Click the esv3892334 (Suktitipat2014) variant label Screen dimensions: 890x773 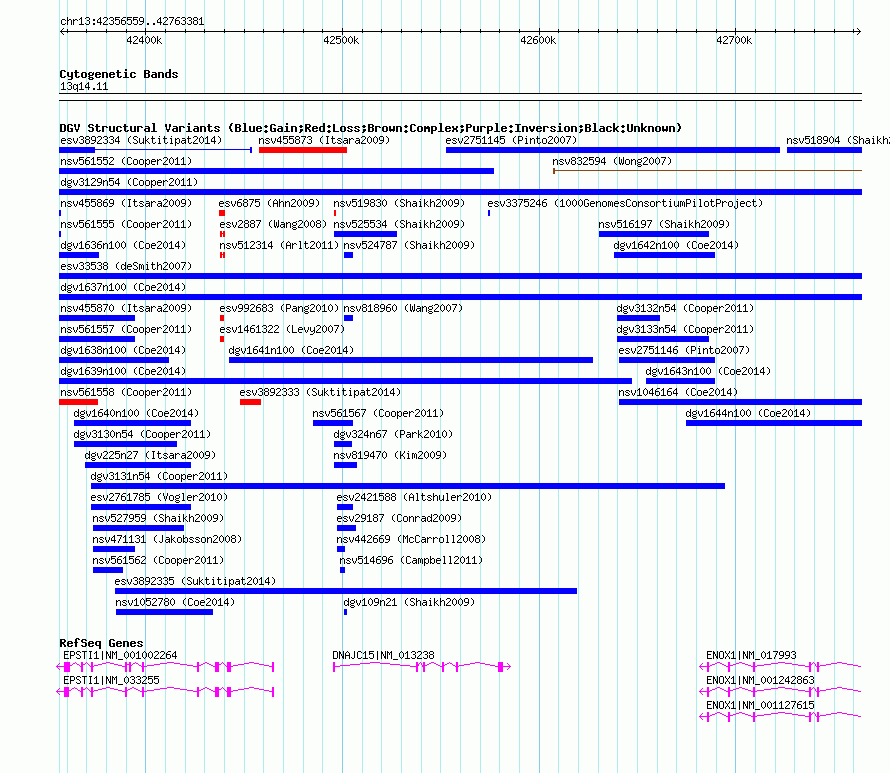tap(141, 140)
